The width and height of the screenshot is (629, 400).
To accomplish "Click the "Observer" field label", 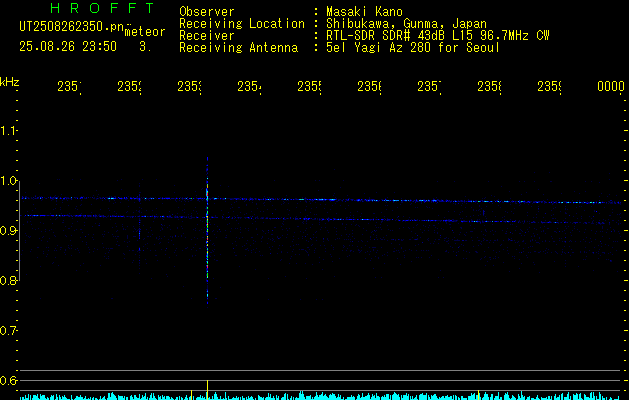I will coord(207,12).
